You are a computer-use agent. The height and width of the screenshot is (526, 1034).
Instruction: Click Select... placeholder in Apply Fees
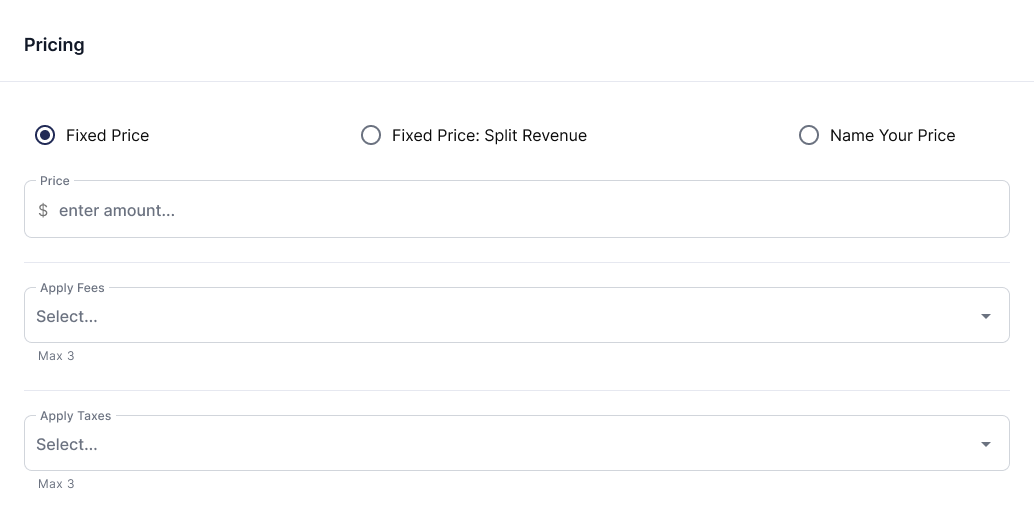point(67,316)
